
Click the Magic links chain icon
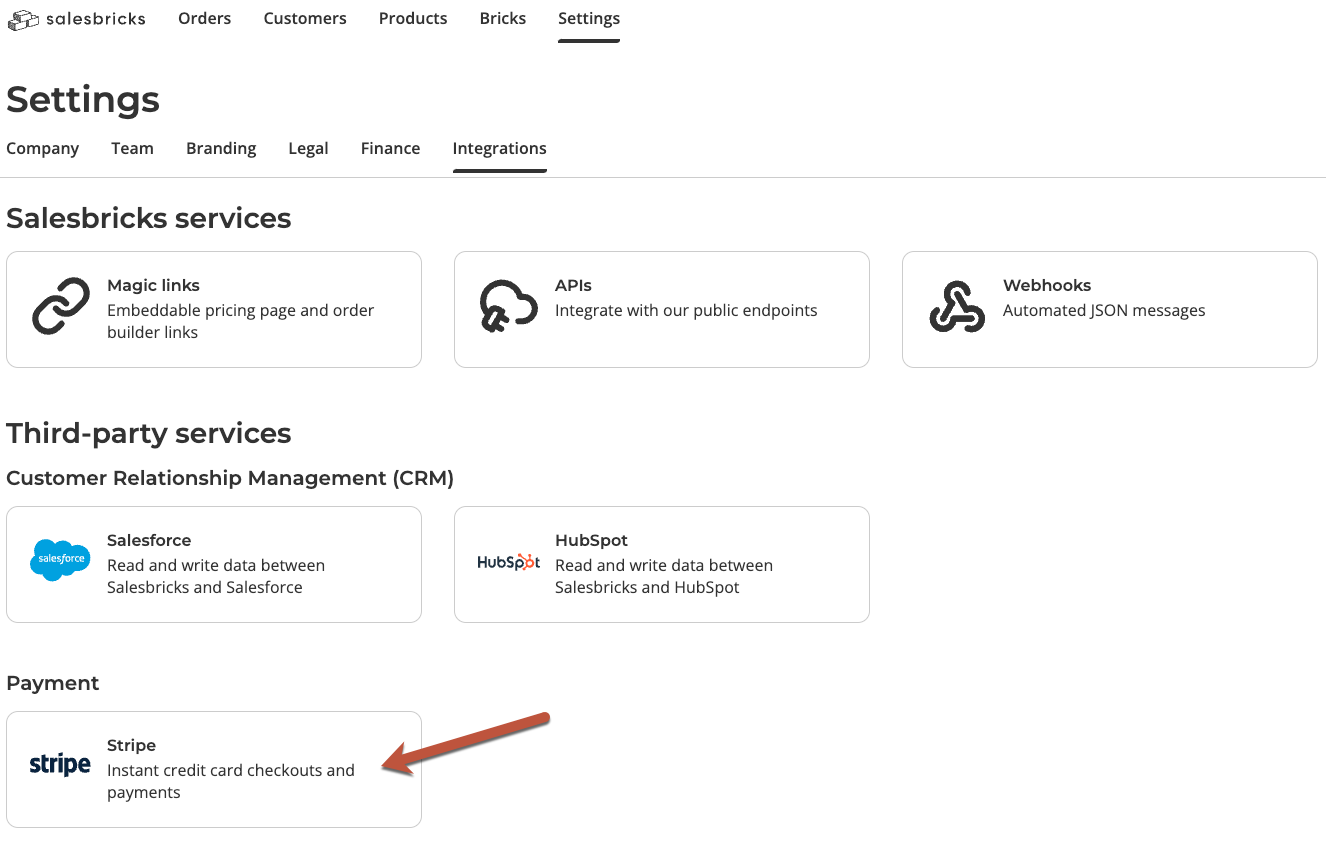[61, 307]
